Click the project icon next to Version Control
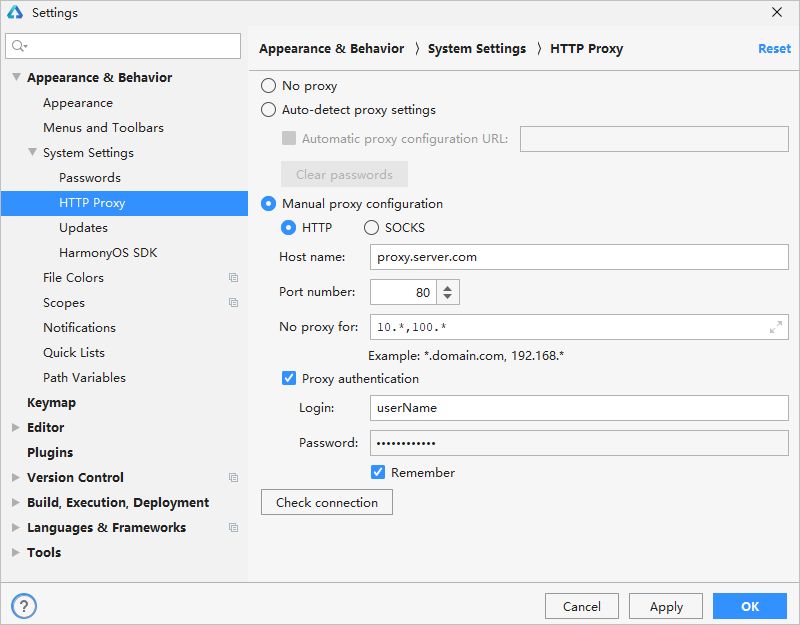The height and width of the screenshot is (625, 800). click(233, 478)
